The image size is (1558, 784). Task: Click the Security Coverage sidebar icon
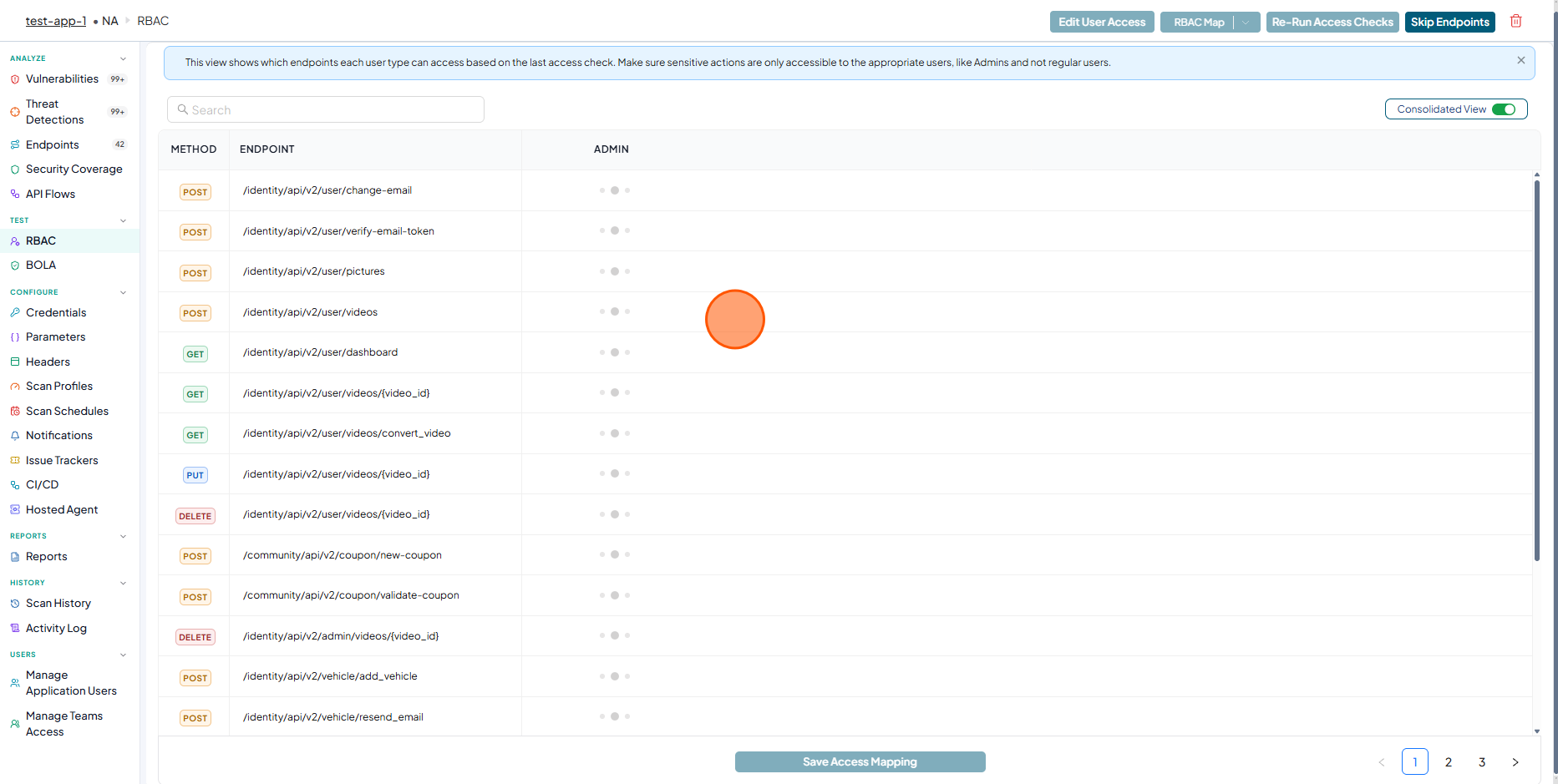(x=15, y=169)
